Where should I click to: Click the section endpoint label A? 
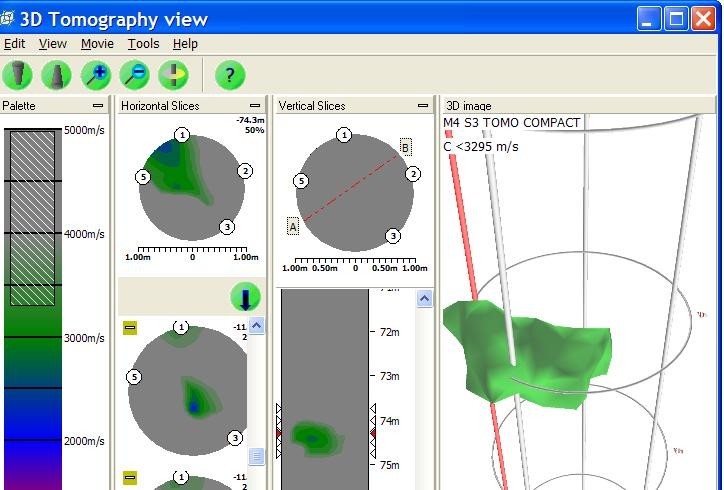point(293,227)
